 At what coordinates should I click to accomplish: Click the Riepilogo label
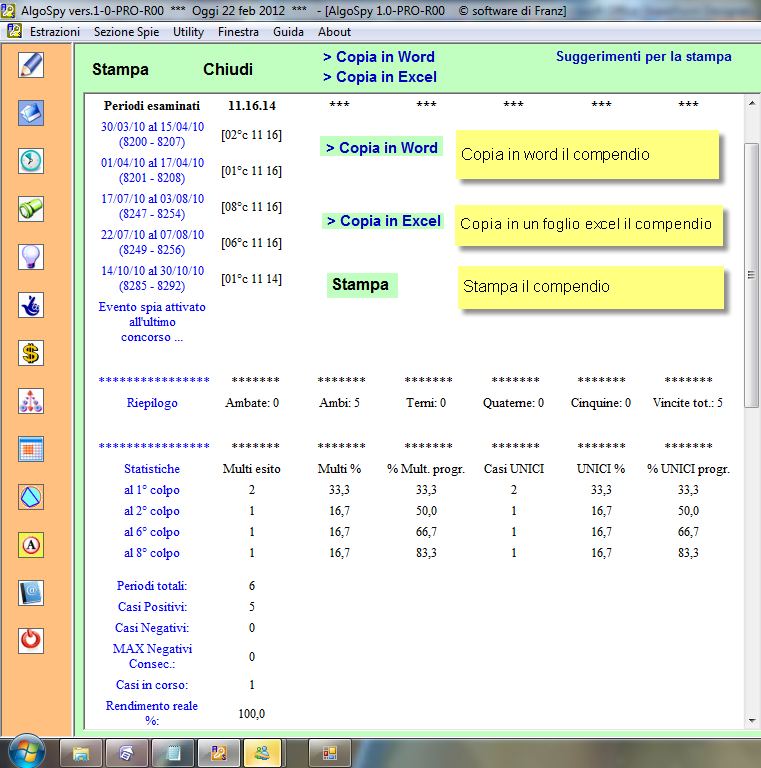point(152,403)
